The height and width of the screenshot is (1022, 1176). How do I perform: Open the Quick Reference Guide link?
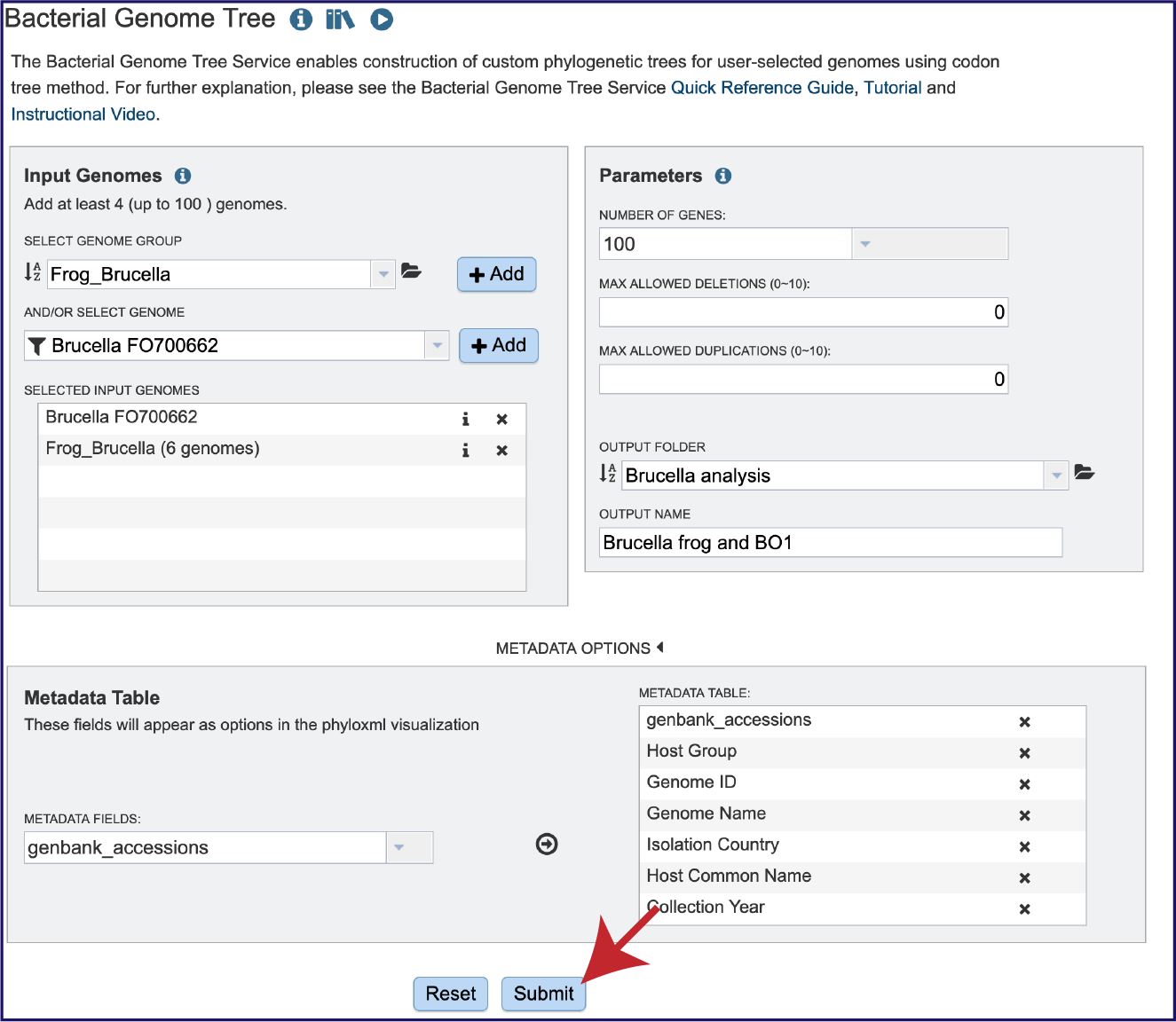(x=762, y=88)
